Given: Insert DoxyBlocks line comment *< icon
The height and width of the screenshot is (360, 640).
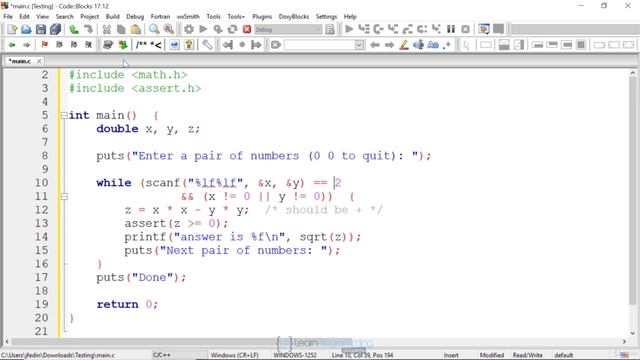Looking at the screenshot, I should pos(156,45).
